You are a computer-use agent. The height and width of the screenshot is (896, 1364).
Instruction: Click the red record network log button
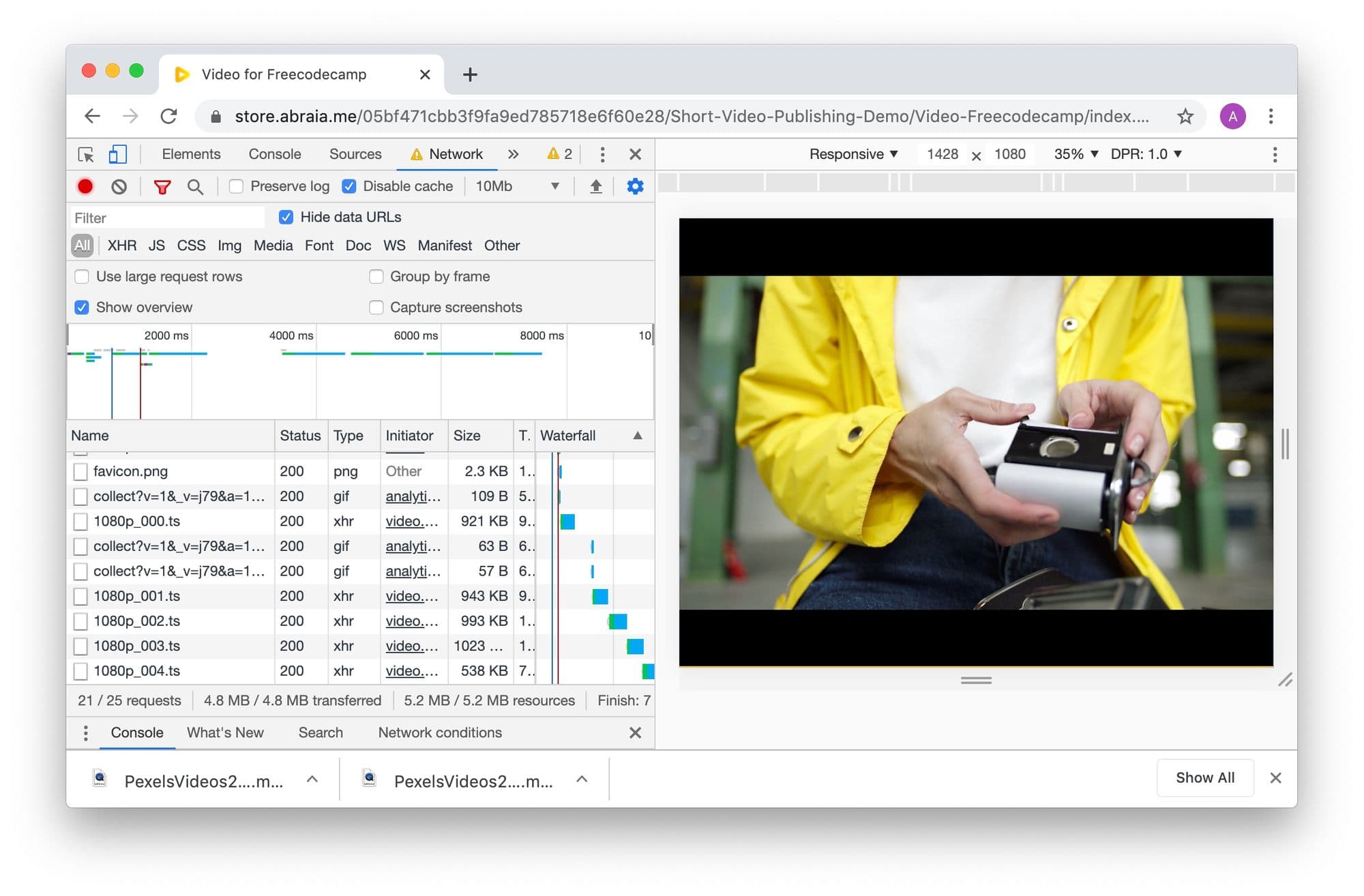tap(85, 186)
